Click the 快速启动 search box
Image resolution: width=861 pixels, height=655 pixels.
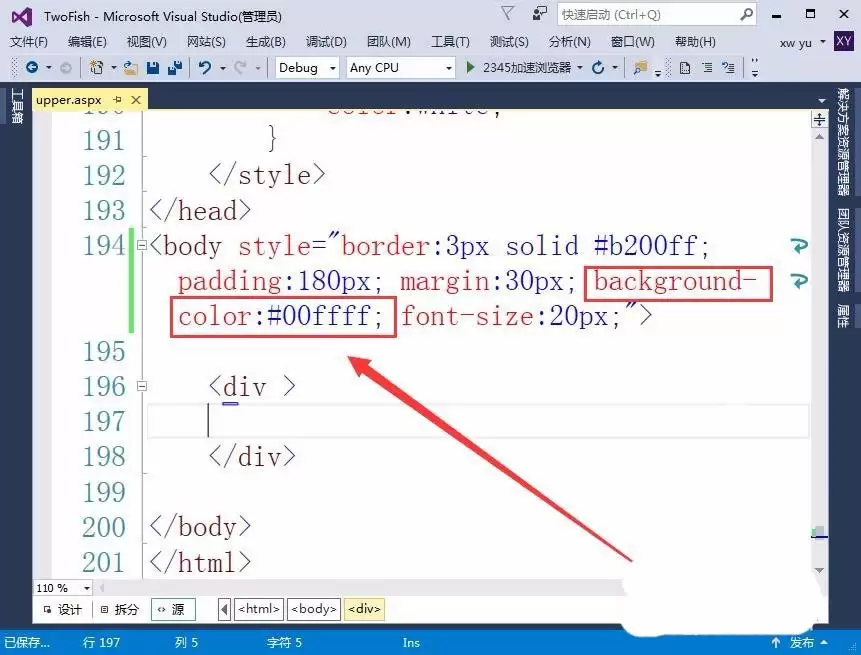[640, 13]
